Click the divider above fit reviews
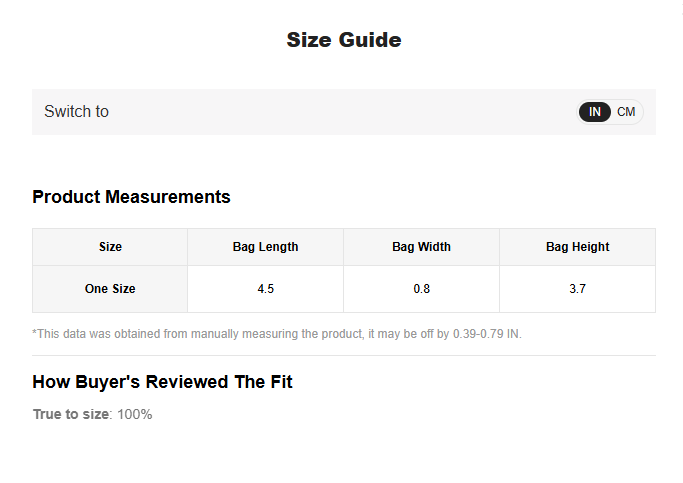Screen dimensions: 683x483 point(344,355)
